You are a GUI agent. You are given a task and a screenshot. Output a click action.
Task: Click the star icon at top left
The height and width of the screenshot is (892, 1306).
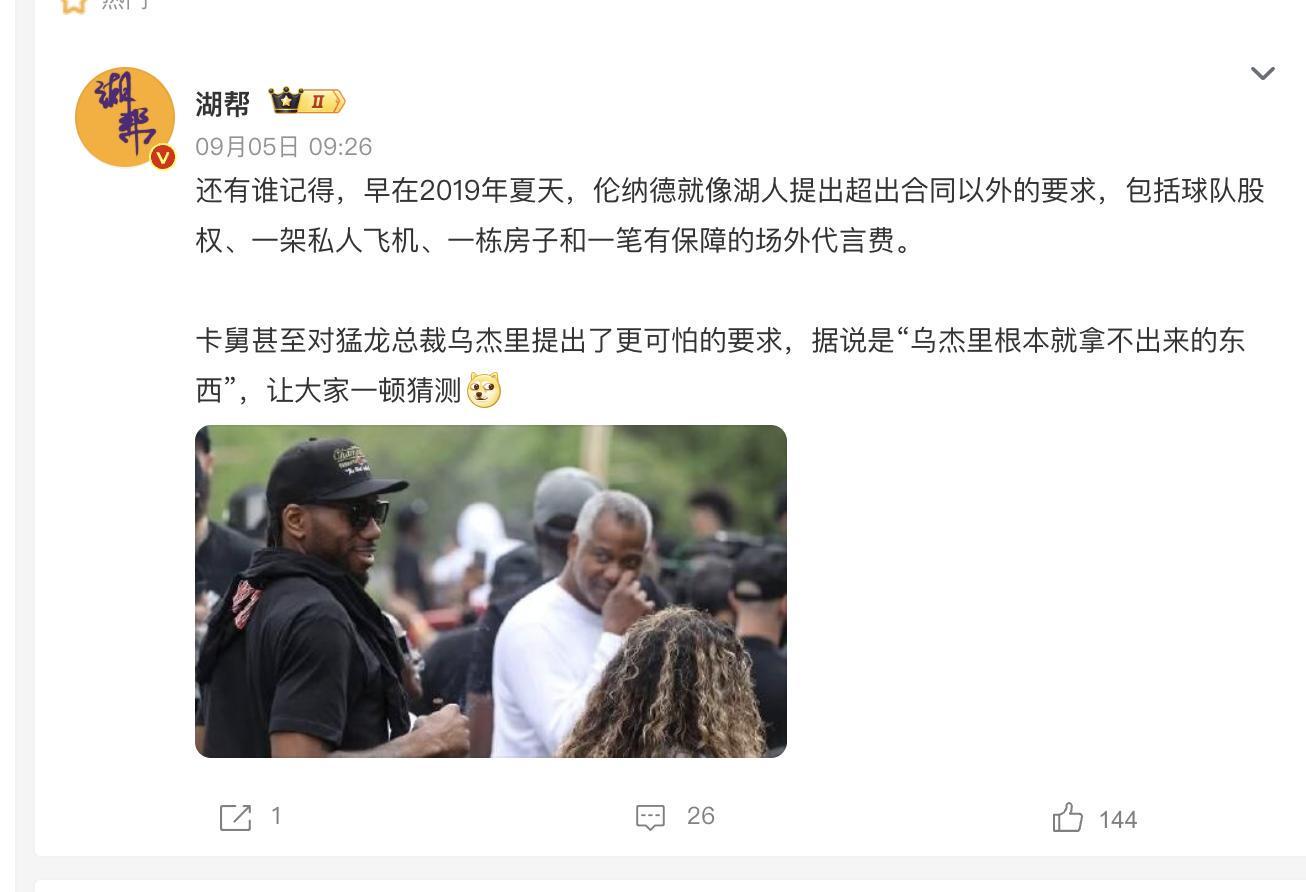click(x=73, y=3)
